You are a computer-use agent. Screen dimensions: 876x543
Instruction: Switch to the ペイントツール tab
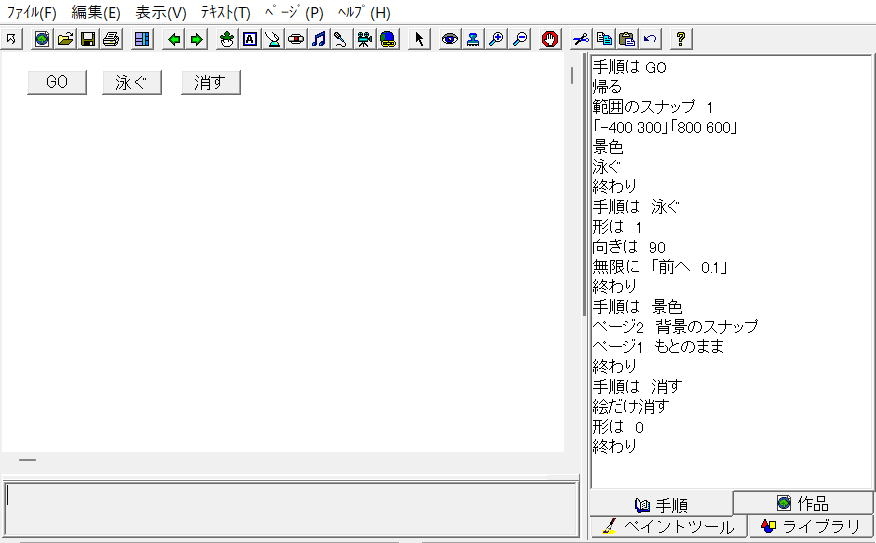(668, 526)
